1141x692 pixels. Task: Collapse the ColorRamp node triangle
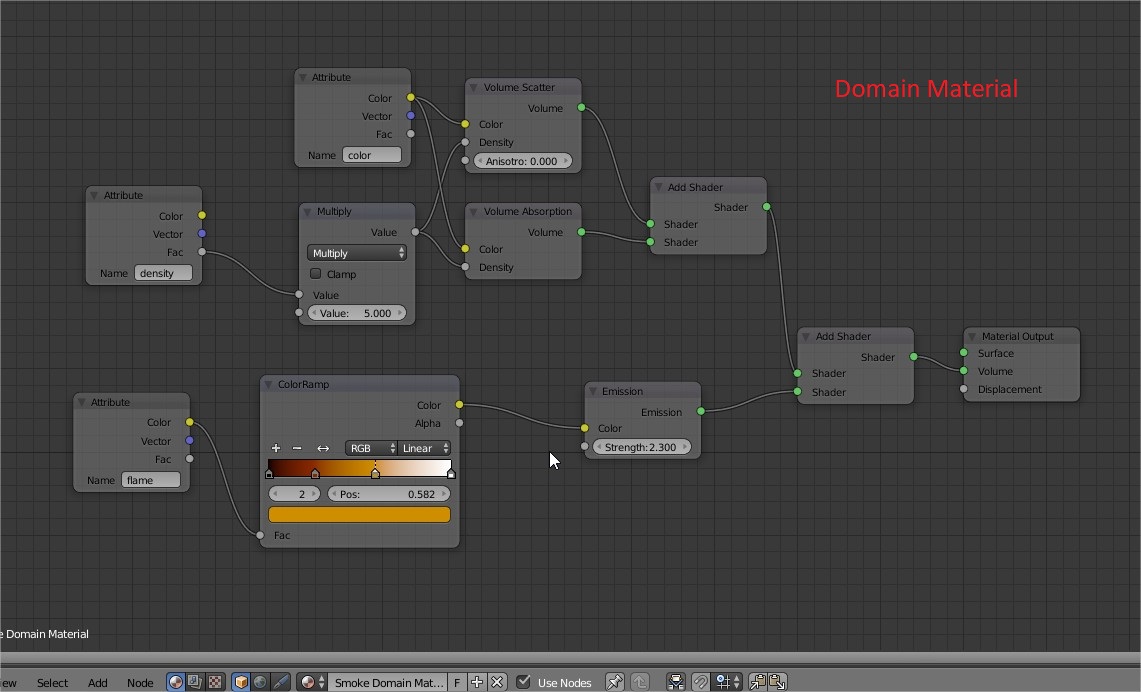268,384
